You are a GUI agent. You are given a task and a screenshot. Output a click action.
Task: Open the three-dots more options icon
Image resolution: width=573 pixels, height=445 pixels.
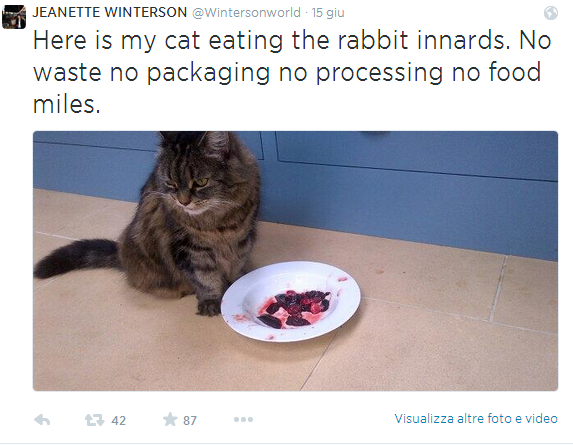(243, 419)
